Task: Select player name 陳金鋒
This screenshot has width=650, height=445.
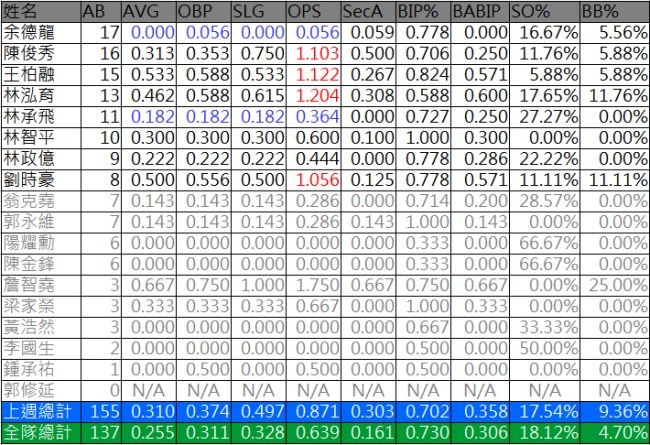Action: tap(29, 264)
